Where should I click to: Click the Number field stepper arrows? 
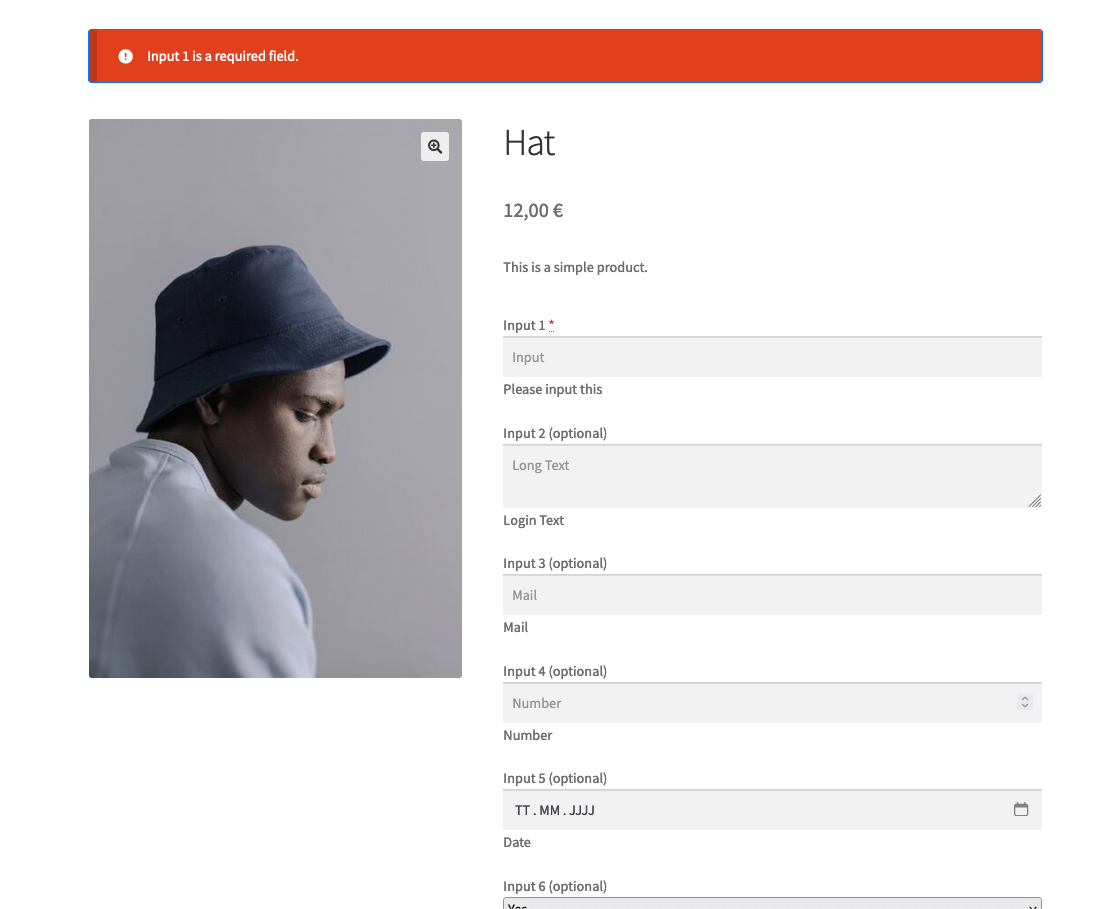1025,702
